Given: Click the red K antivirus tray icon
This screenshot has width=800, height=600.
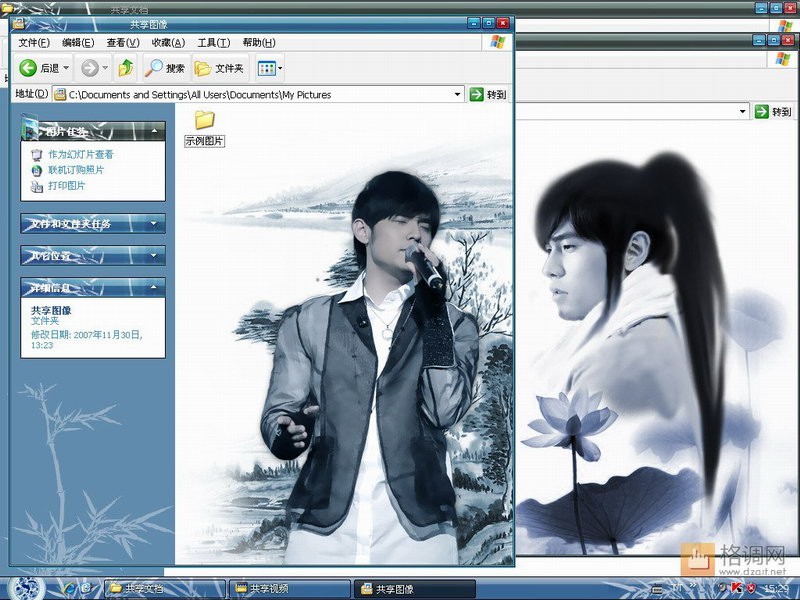Looking at the screenshot, I should point(736,588).
